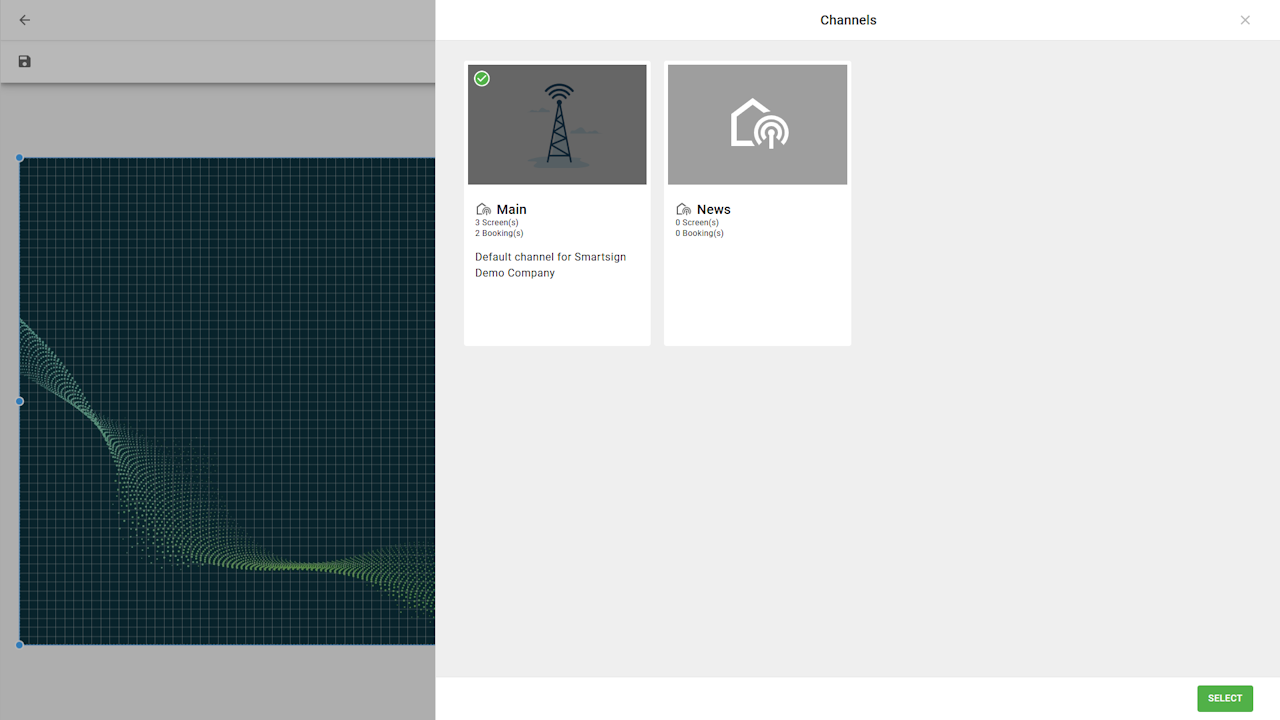The height and width of the screenshot is (720, 1280).
Task: Click small channel icon beside News label
Action: 684,210
